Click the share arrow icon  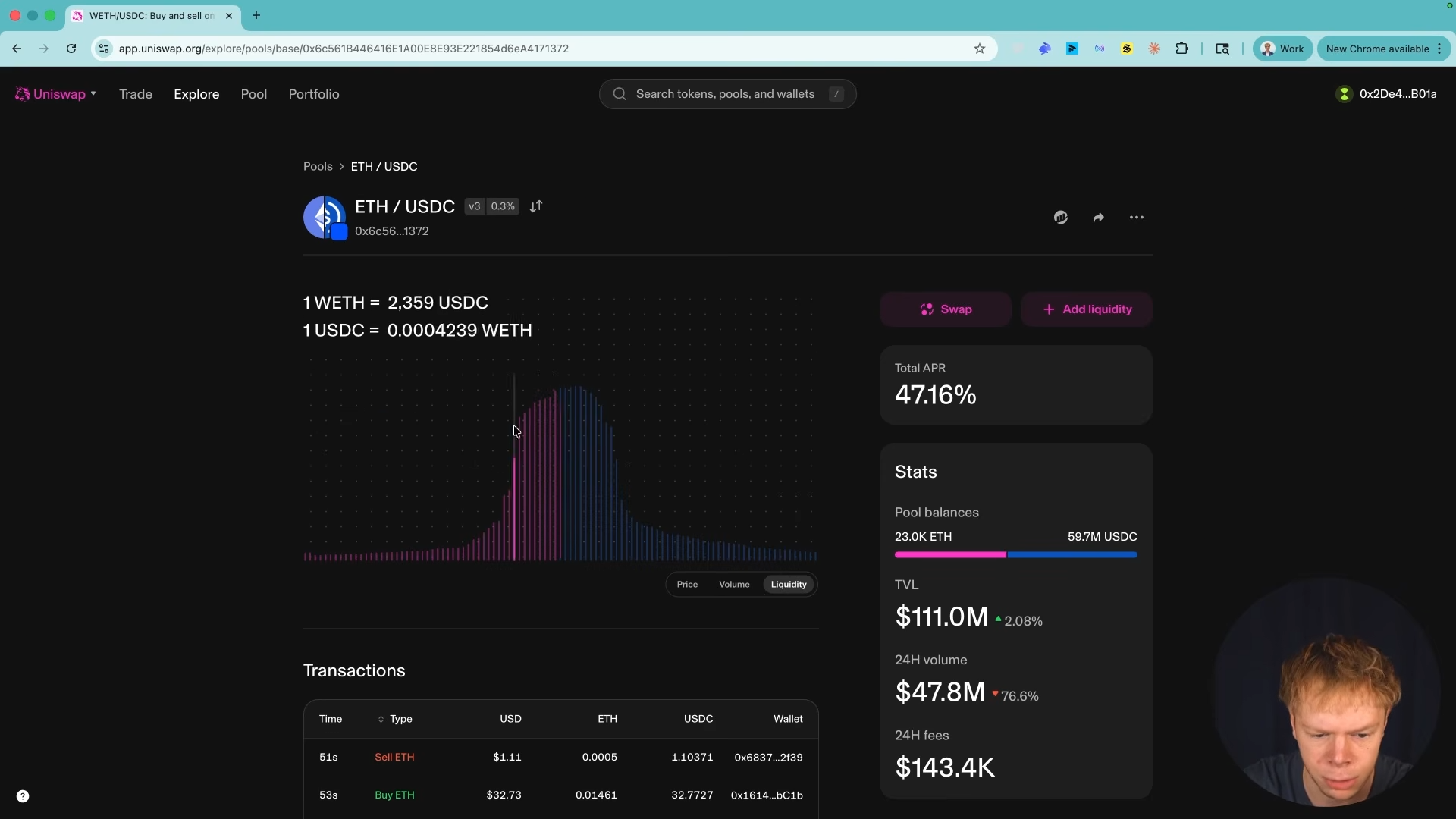[x=1099, y=218]
